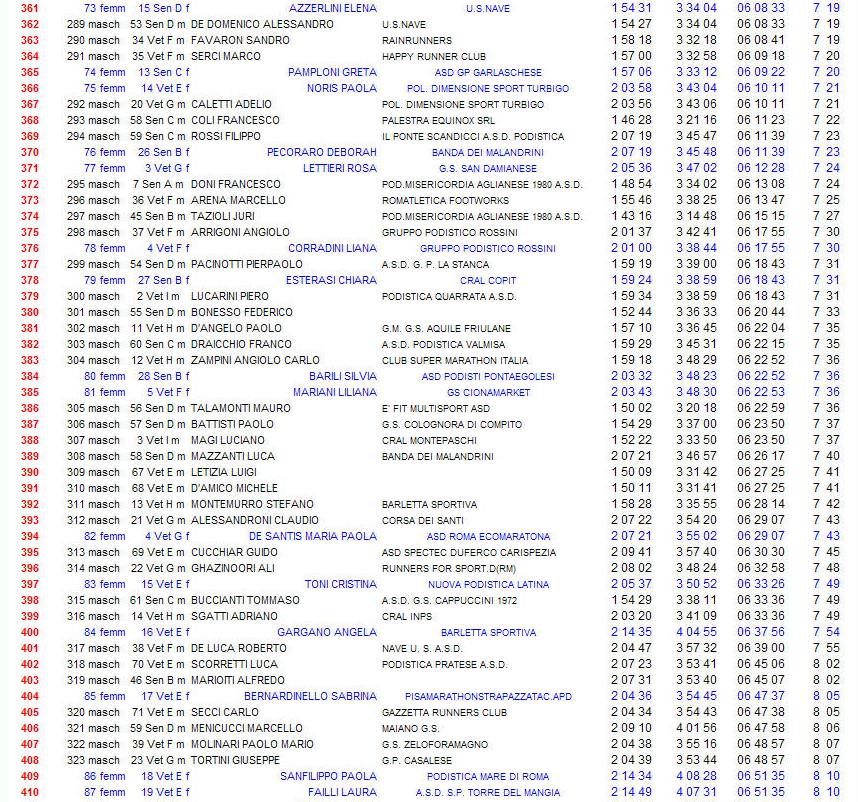Select the club G.M. G.S. AQUILE FRIULANE
858x802 pixels.
pos(446,329)
